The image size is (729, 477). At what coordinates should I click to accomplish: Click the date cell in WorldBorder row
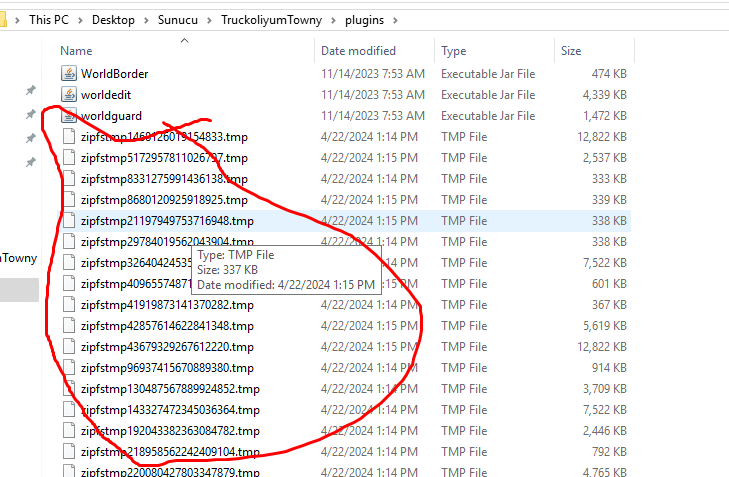(x=372, y=73)
